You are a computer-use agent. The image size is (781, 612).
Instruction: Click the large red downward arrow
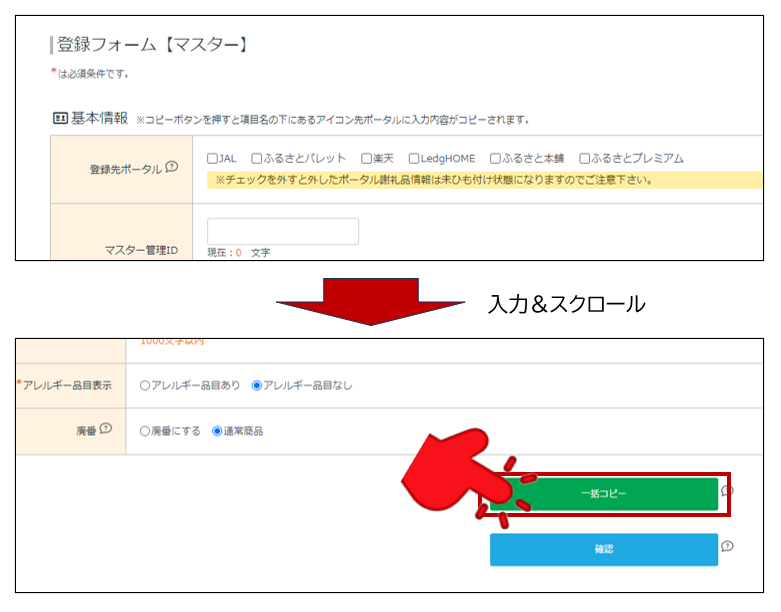click(x=371, y=298)
